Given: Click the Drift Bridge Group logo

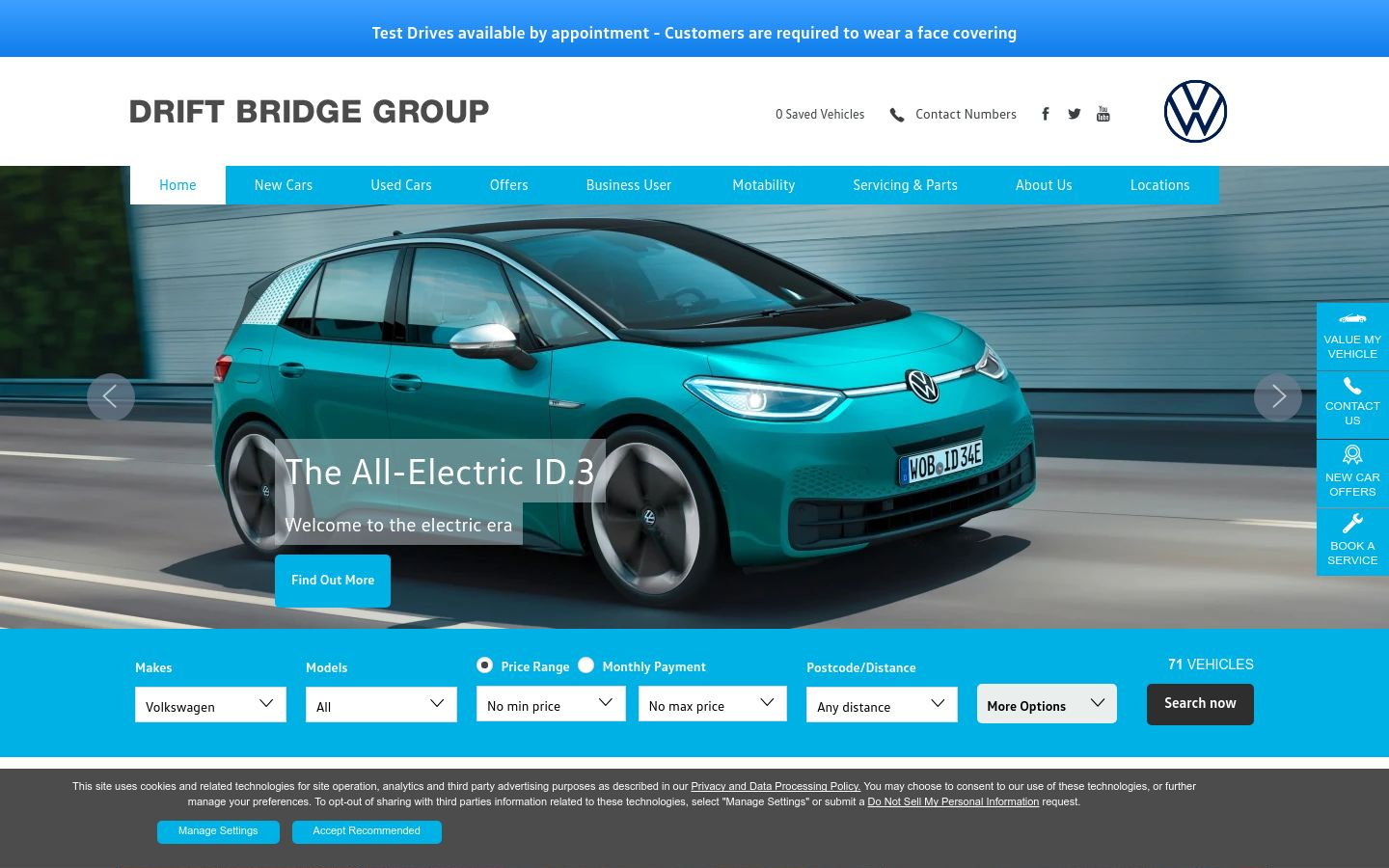Looking at the screenshot, I should (x=309, y=112).
